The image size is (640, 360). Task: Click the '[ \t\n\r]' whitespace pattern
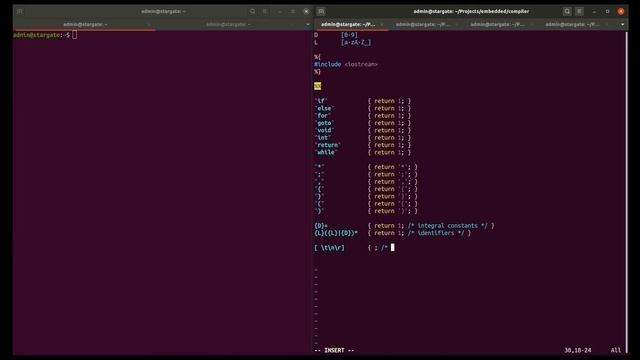click(x=329, y=248)
